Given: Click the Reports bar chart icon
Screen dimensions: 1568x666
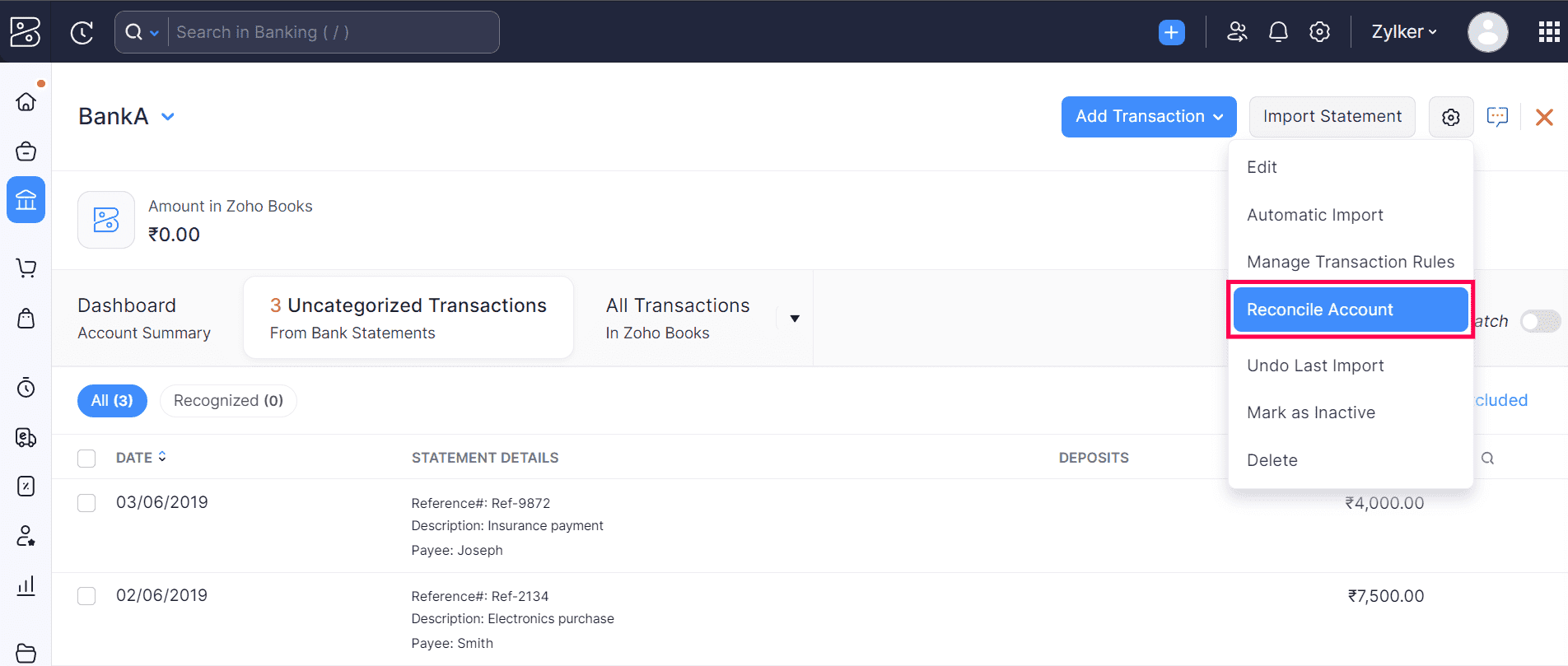Looking at the screenshot, I should click(x=26, y=586).
